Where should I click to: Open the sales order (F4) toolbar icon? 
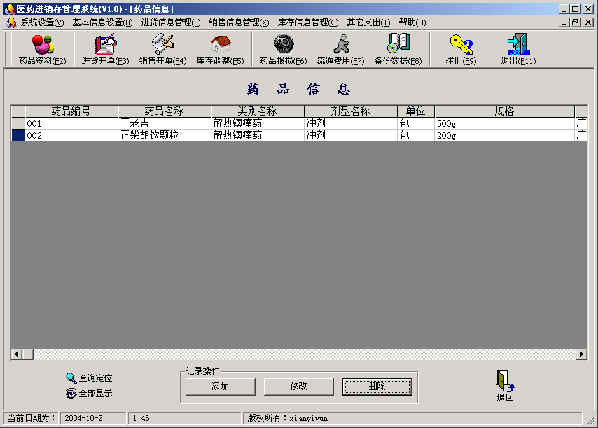pos(162,49)
